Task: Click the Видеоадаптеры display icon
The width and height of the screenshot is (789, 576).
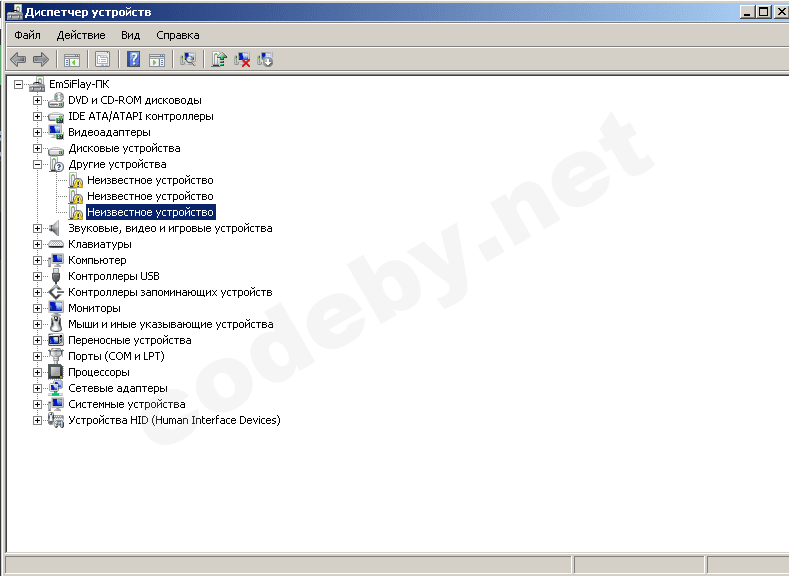Action: (56, 132)
